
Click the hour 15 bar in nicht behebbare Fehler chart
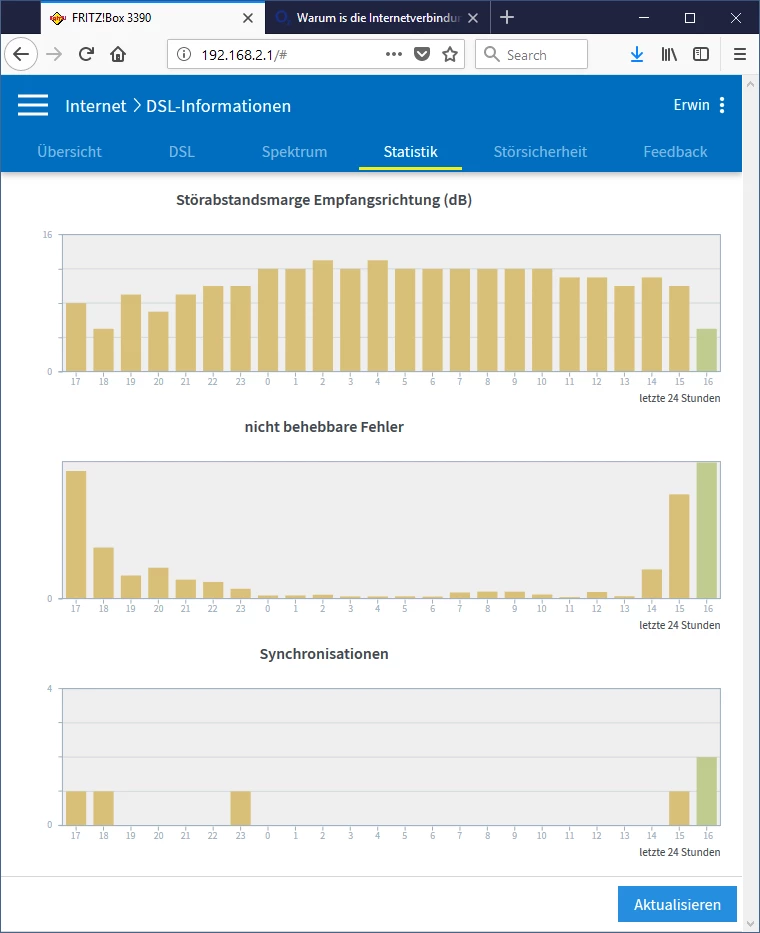coord(679,546)
